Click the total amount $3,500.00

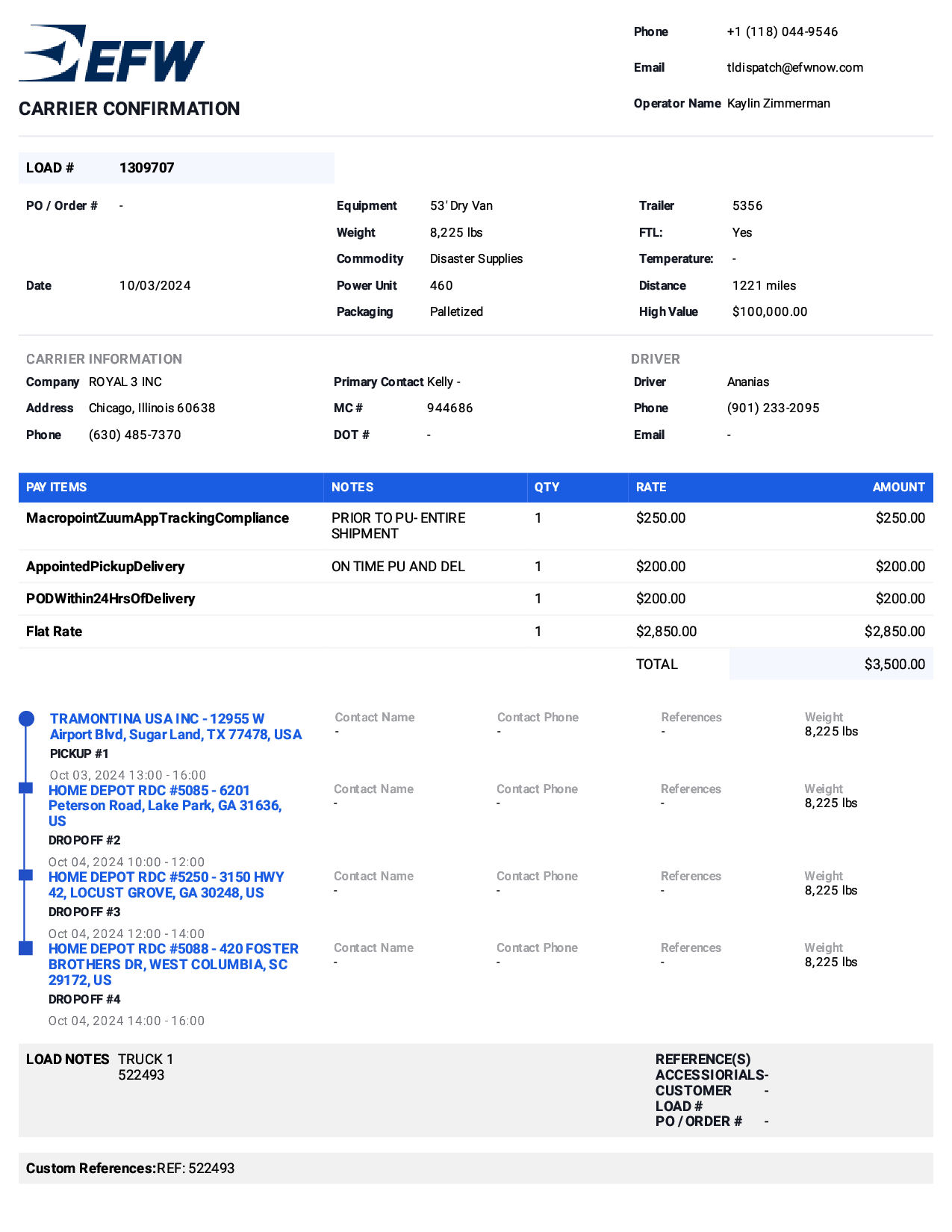point(895,664)
